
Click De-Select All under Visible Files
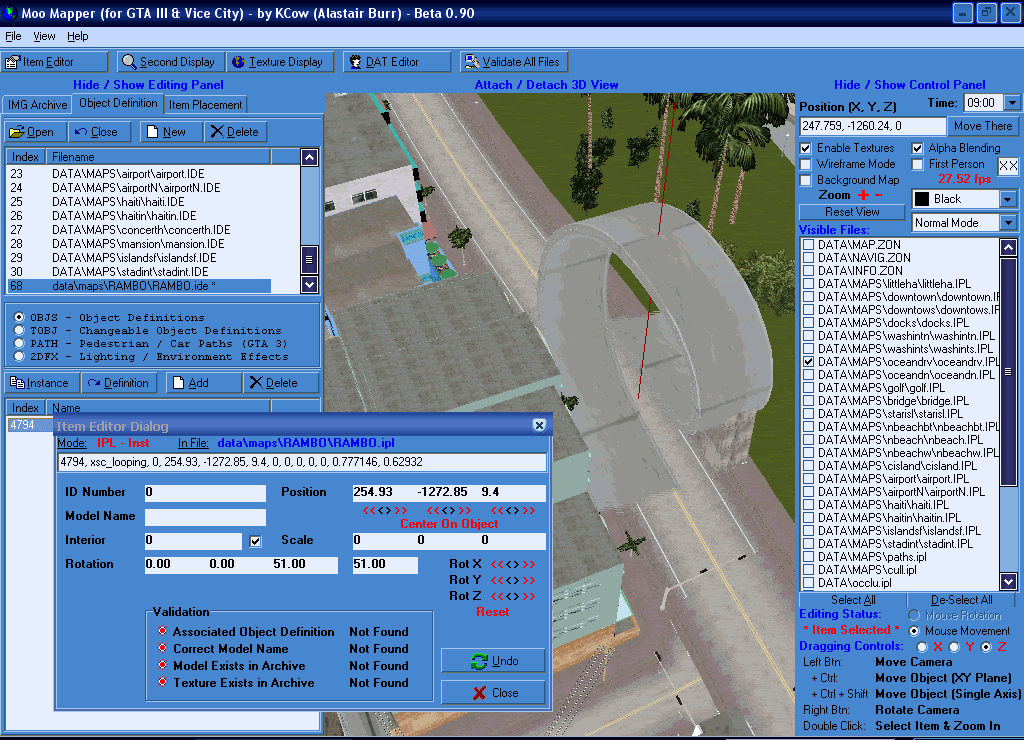[x=961, y=600]
